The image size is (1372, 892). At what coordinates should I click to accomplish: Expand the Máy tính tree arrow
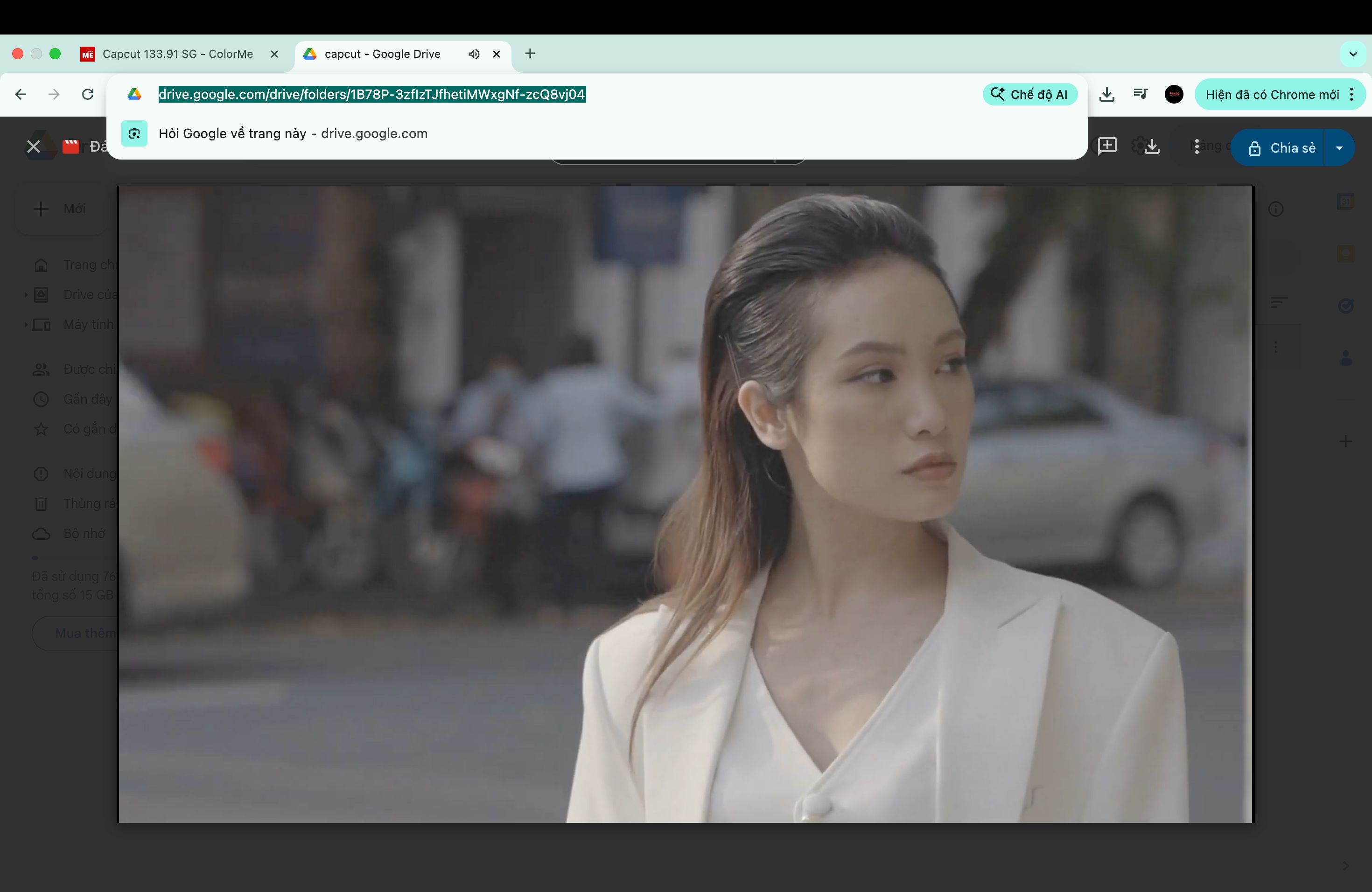[x=26, y=325]
